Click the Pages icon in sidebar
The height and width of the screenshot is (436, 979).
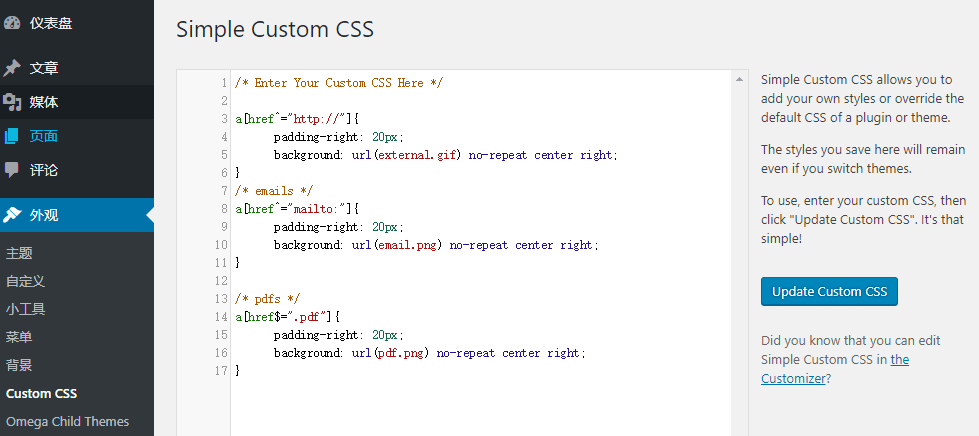pos(12,136)
